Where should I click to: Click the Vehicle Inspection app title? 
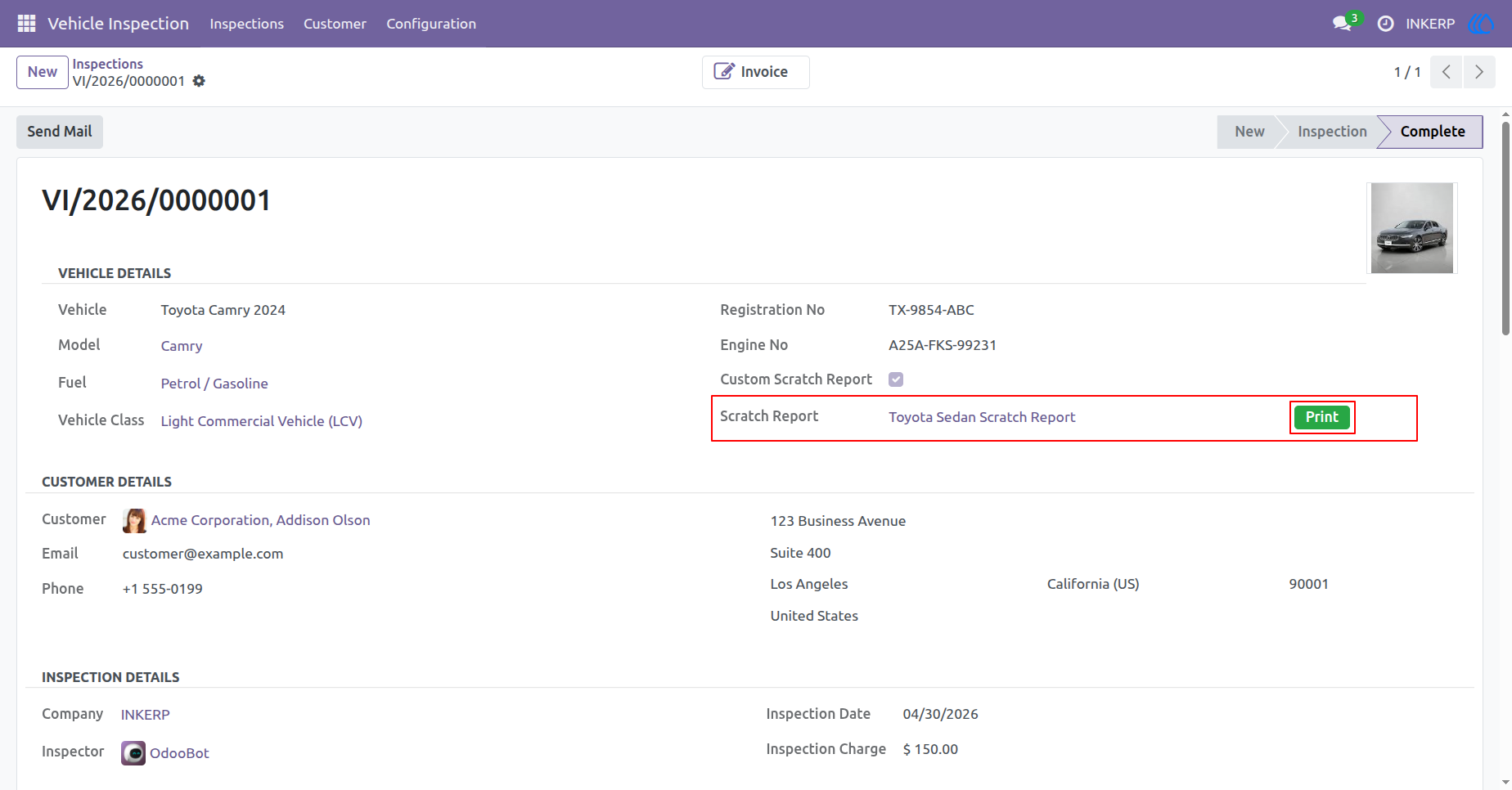point(118,24)
